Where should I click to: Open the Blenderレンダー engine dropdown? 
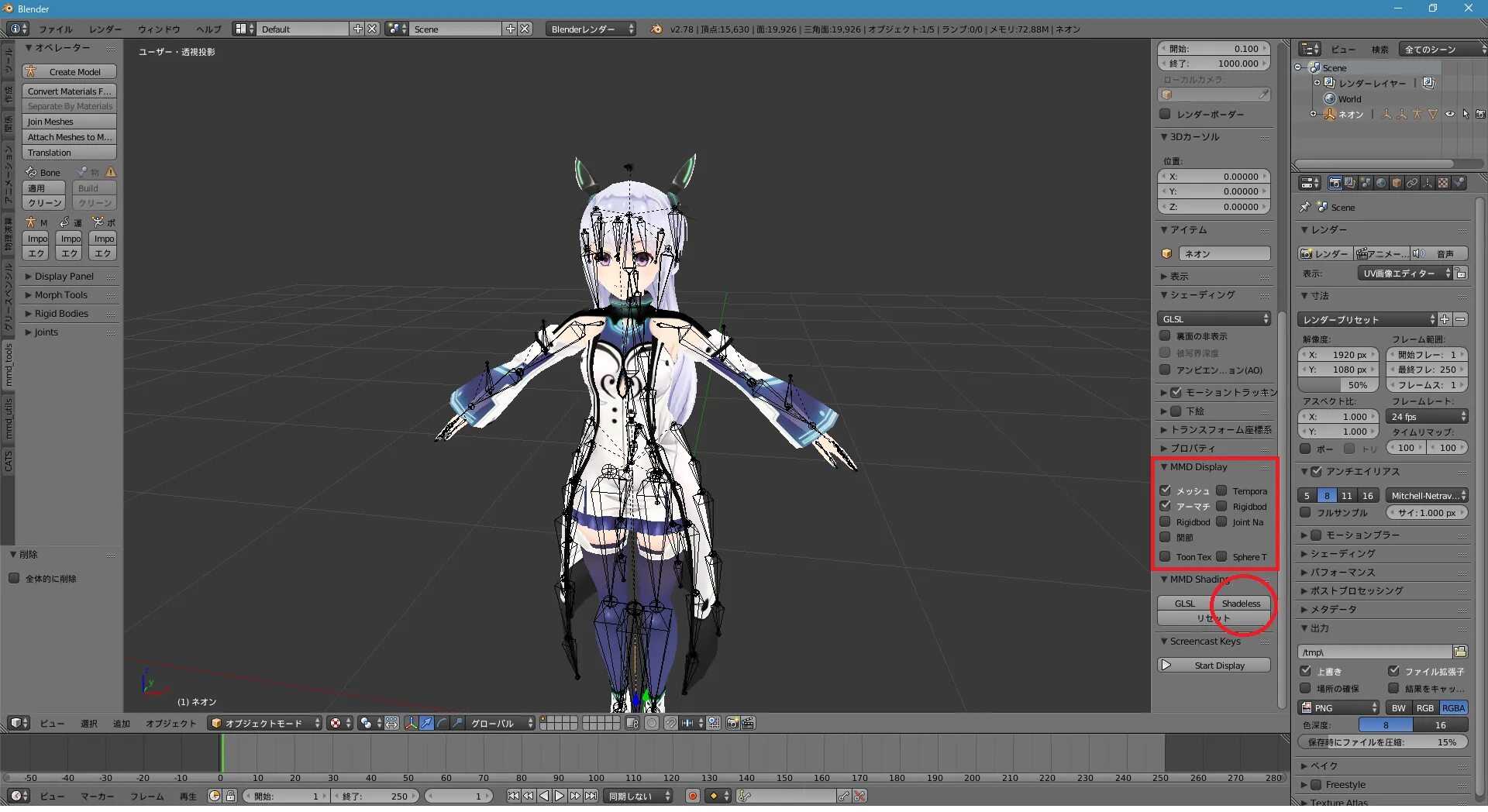click(591, 29)
